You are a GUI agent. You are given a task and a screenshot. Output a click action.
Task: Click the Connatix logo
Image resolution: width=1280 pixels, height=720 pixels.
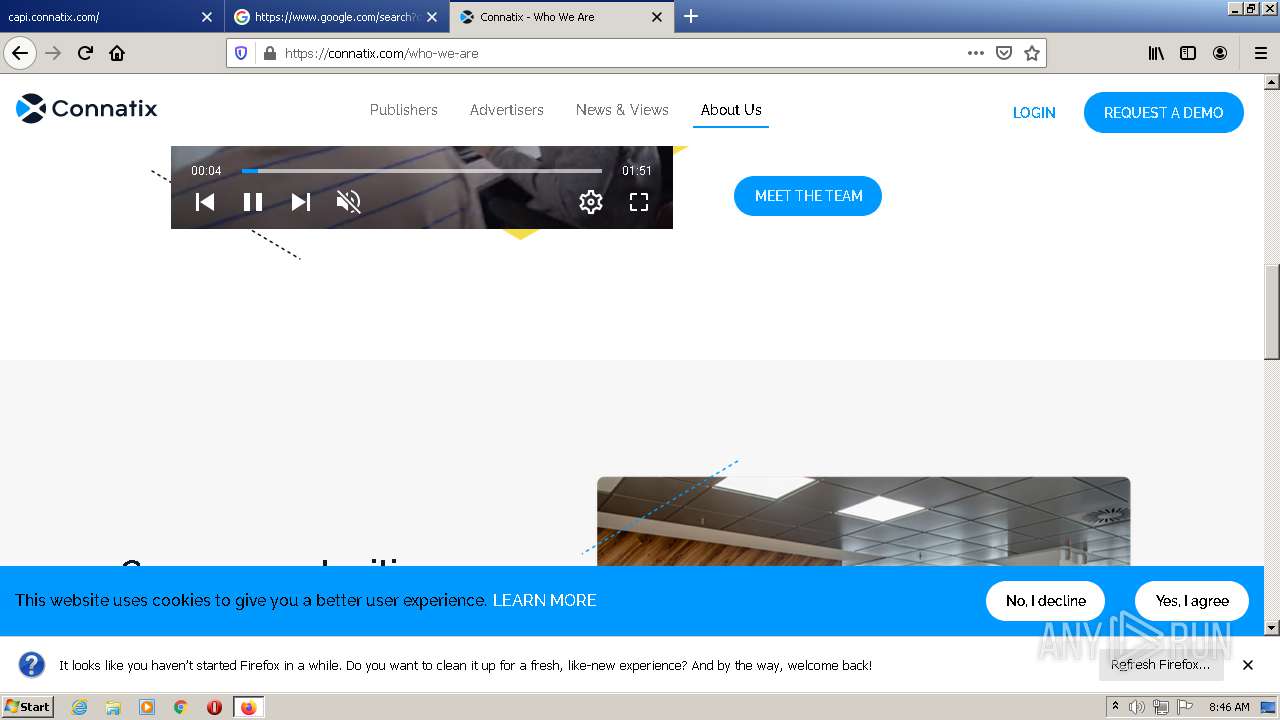[x=87, y=108]
